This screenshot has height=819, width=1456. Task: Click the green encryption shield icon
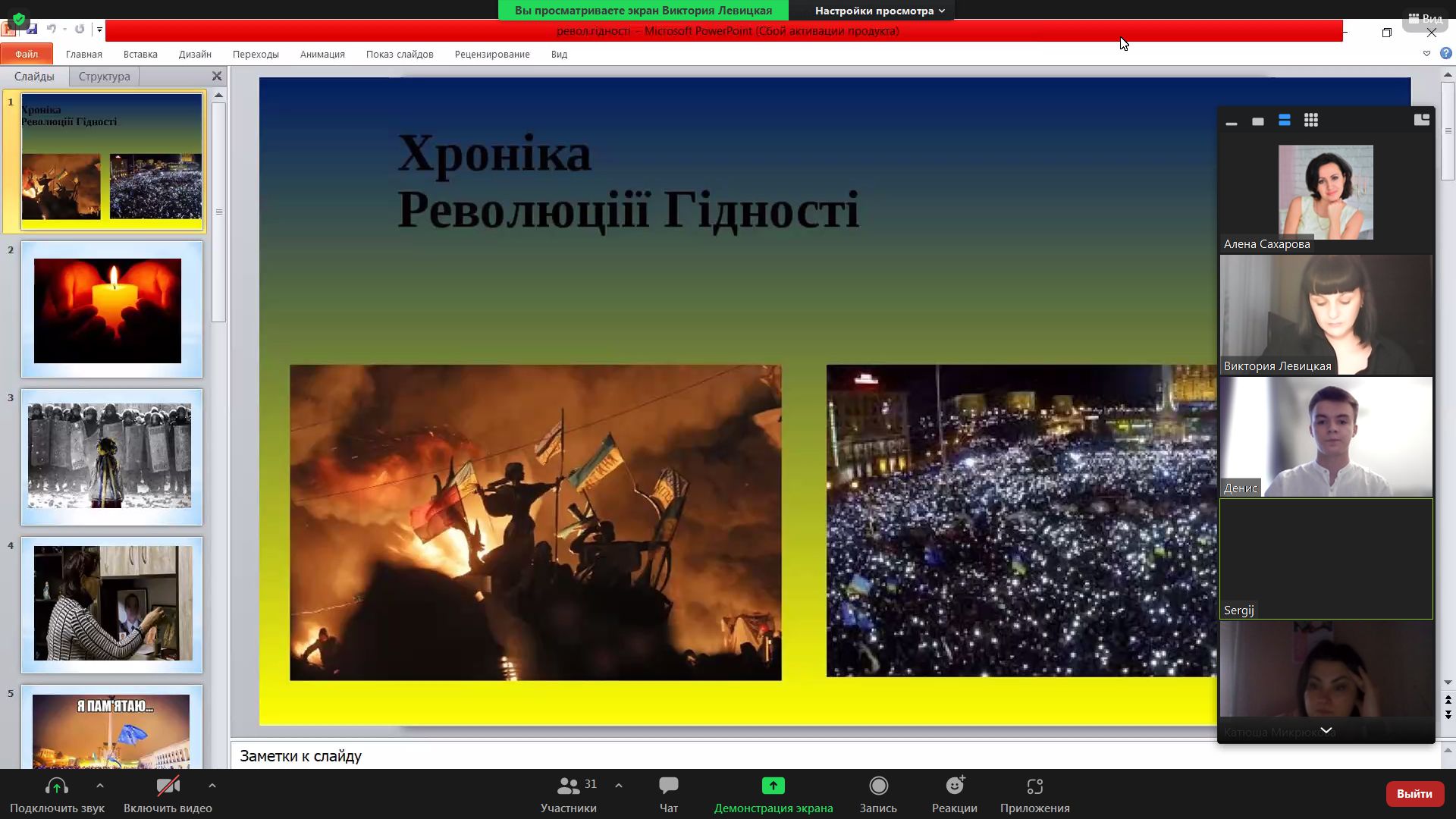19,20
